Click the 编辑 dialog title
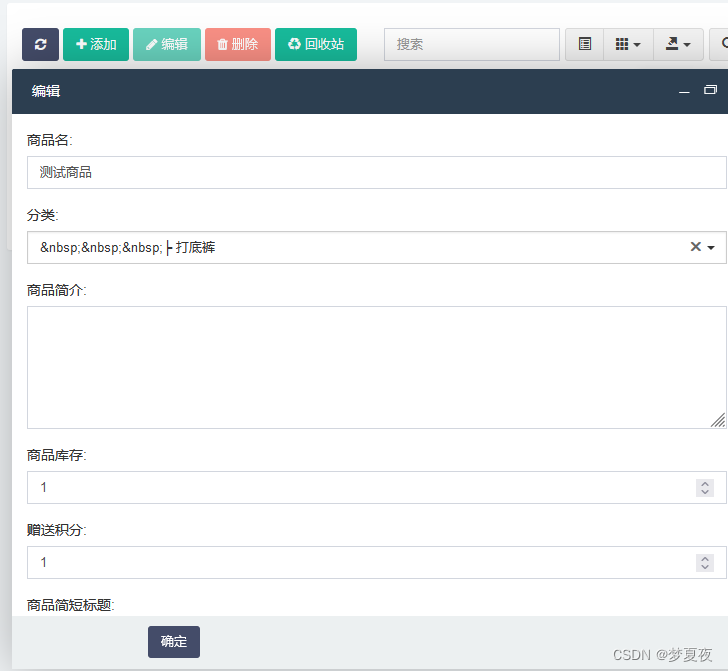The width and height of the screenshot is (728, 671). tap(46, 91)
